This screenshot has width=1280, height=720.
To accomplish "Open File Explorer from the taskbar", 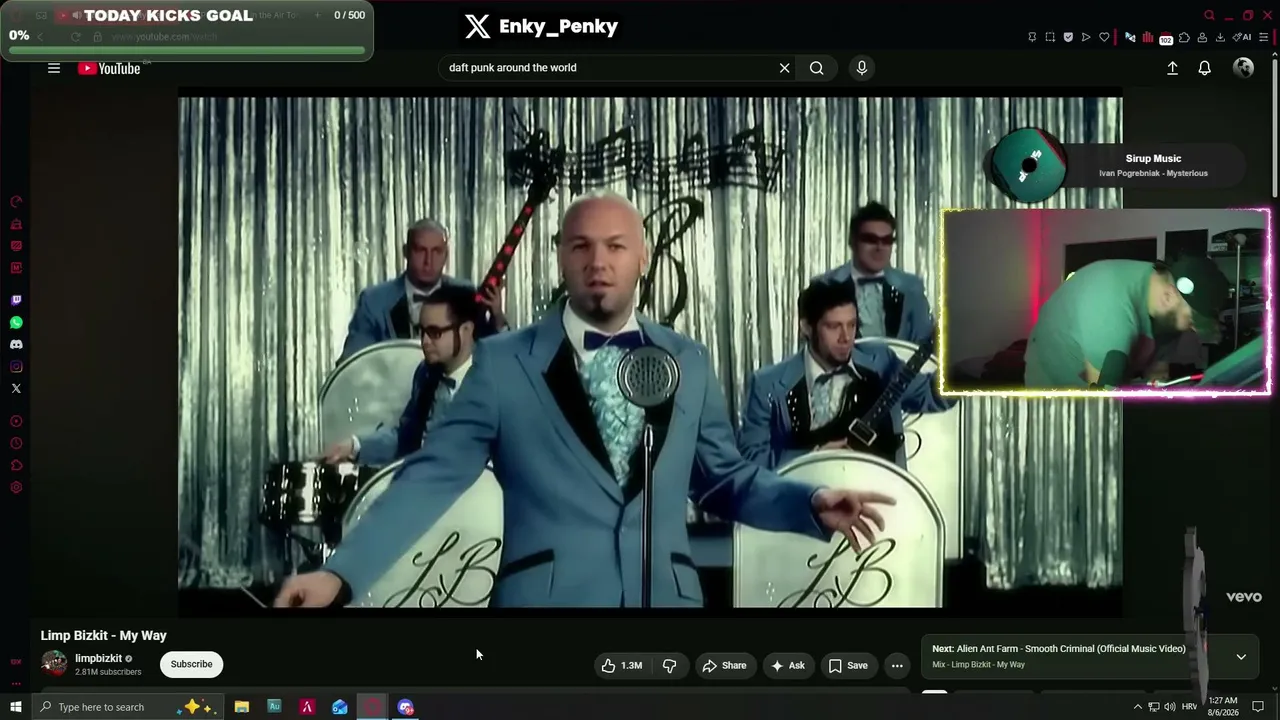I will tap(242, 707).
